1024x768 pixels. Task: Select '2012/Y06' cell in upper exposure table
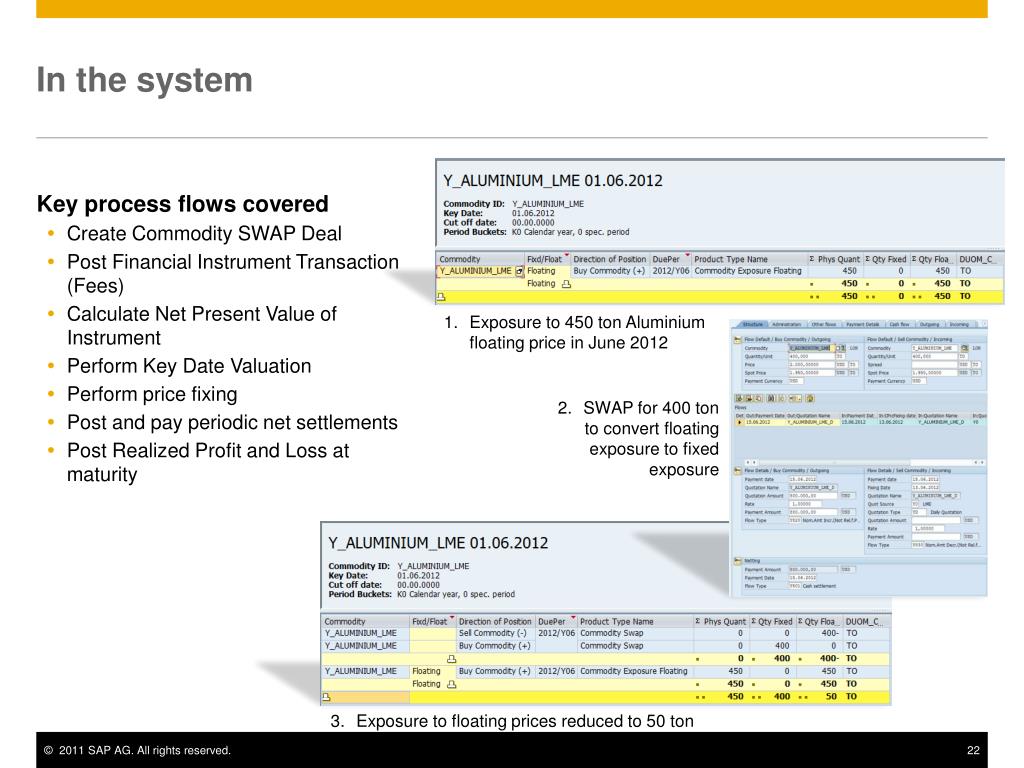tap(670, 271)
